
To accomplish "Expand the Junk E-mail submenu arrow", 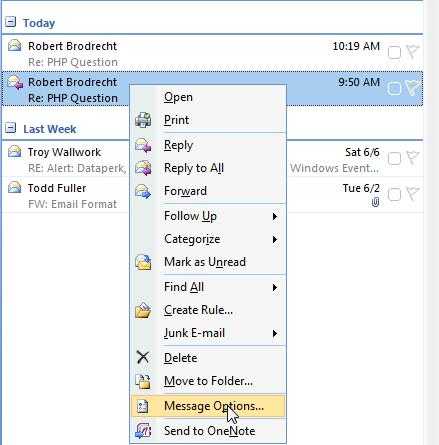I will (275, 333).
